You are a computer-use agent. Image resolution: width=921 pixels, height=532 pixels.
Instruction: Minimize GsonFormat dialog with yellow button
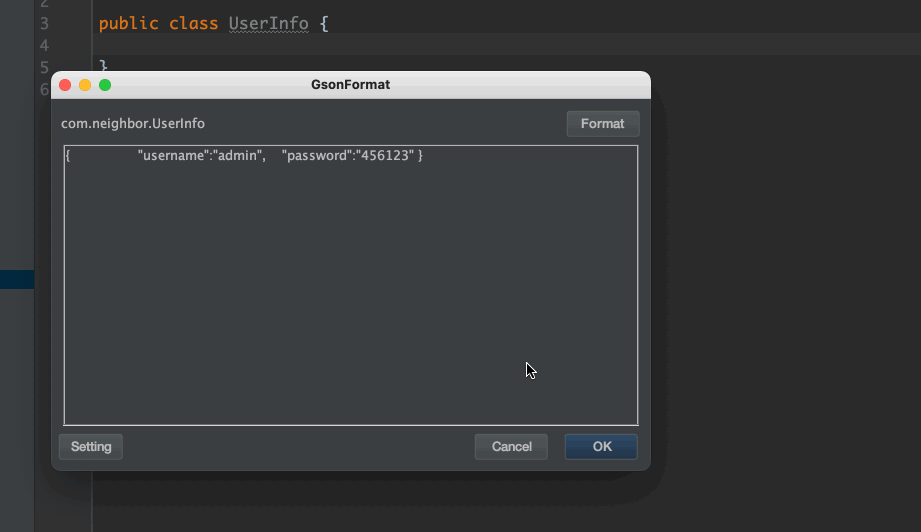click(x=85, y=85)
